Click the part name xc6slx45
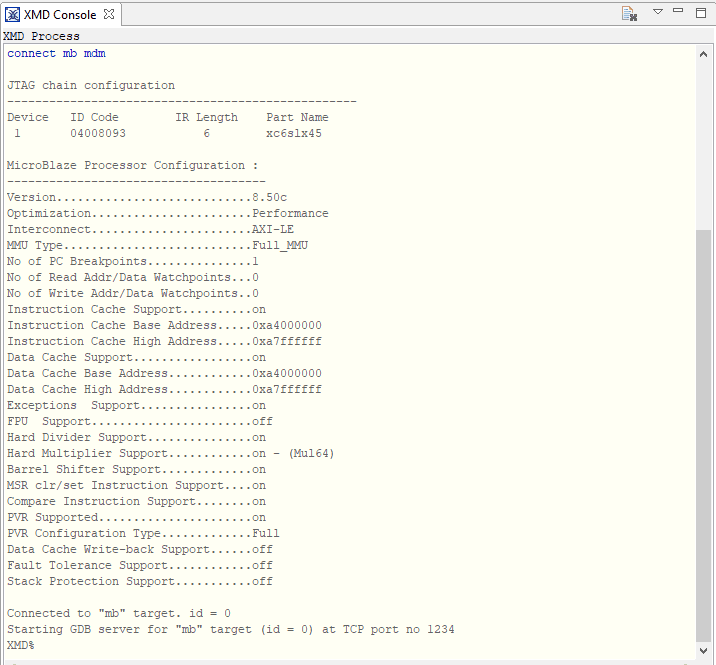Viewport: 716px width, 665px height. point(293,133)
